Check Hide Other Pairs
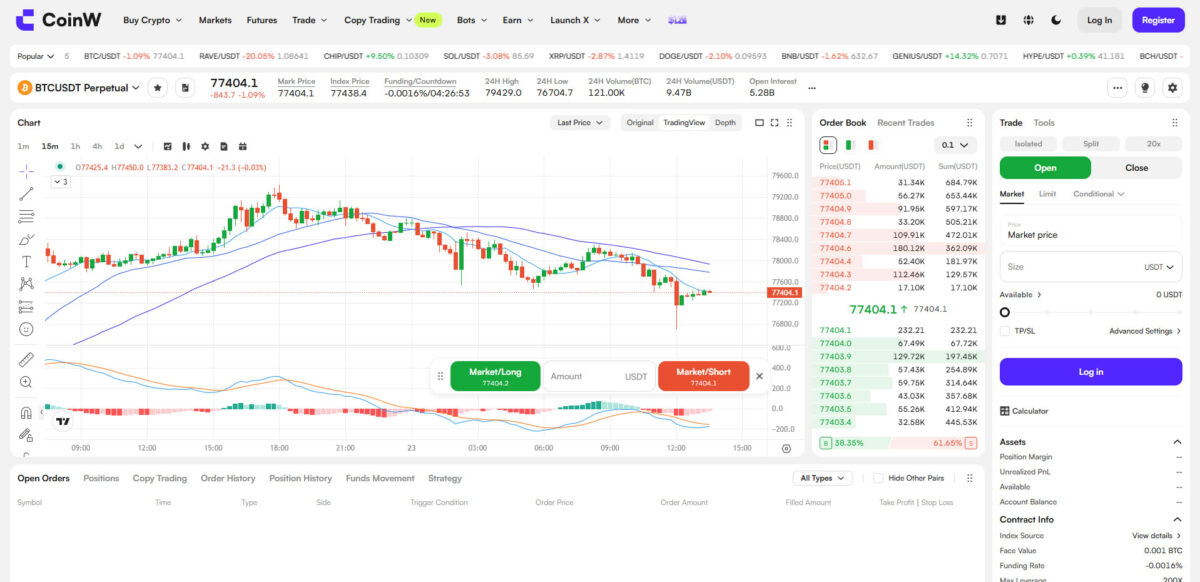This screenshot has width=1200, height=582. (878, 478)
